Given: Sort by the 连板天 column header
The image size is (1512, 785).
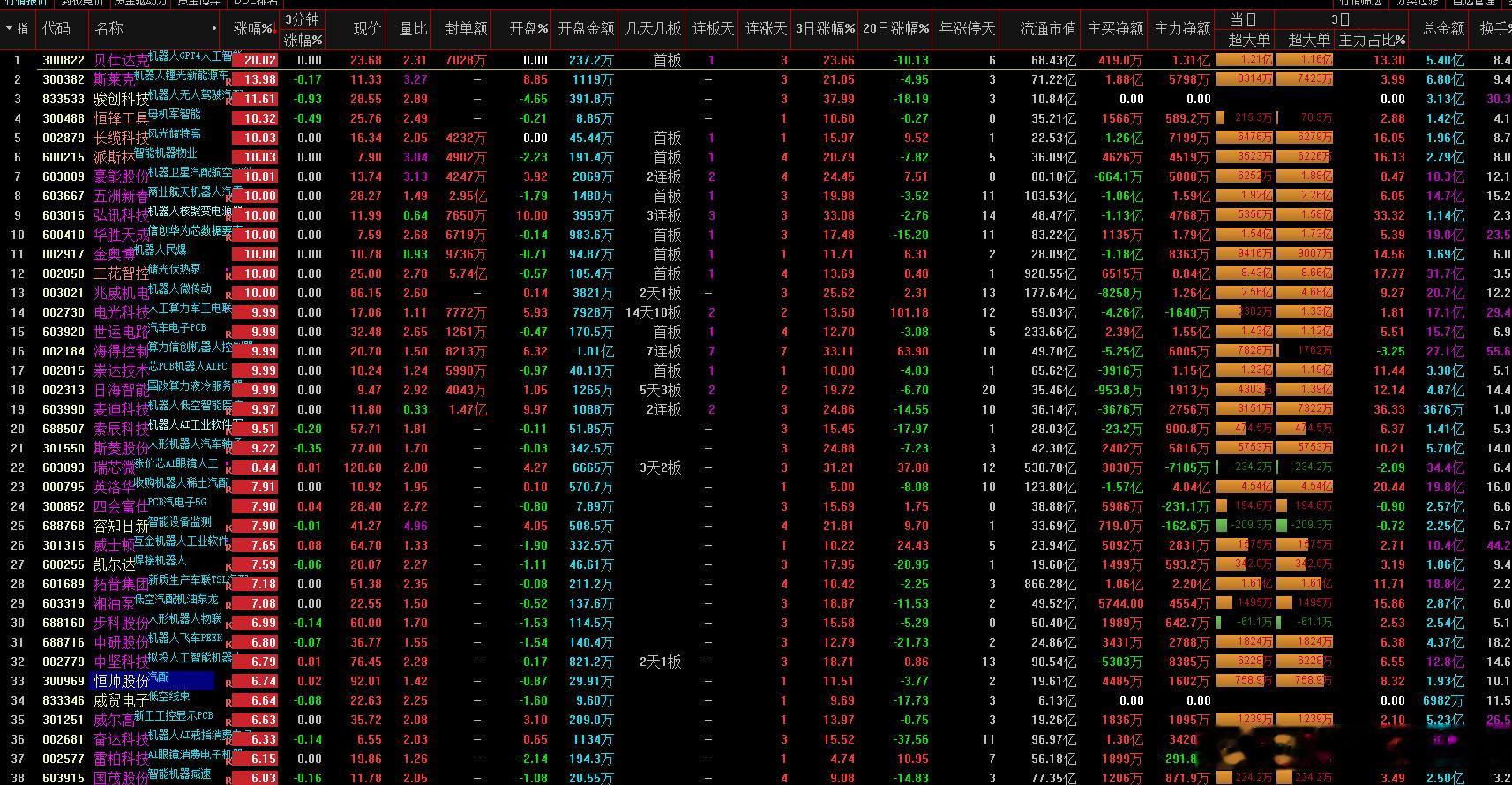Looking at the screenshot, I should 713,28.
